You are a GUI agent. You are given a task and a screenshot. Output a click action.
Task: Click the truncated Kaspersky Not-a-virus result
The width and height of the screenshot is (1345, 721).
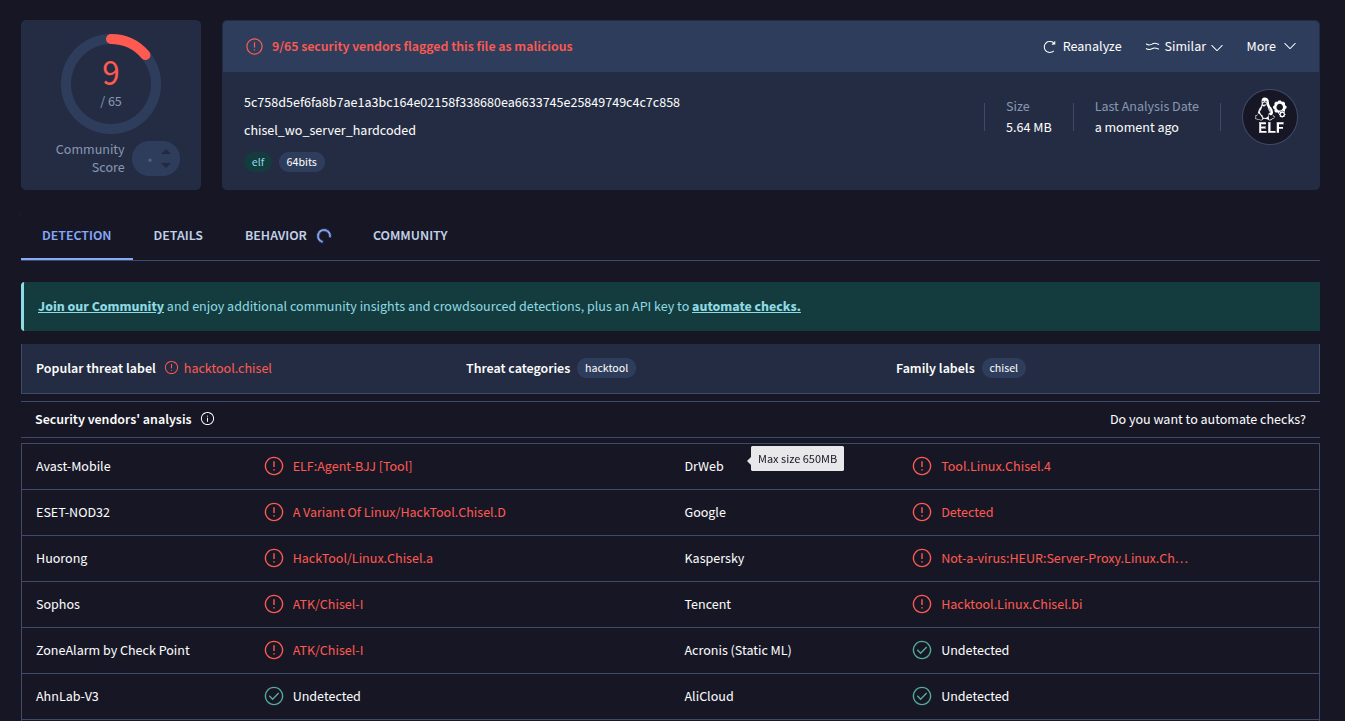tap(1065, 559)
